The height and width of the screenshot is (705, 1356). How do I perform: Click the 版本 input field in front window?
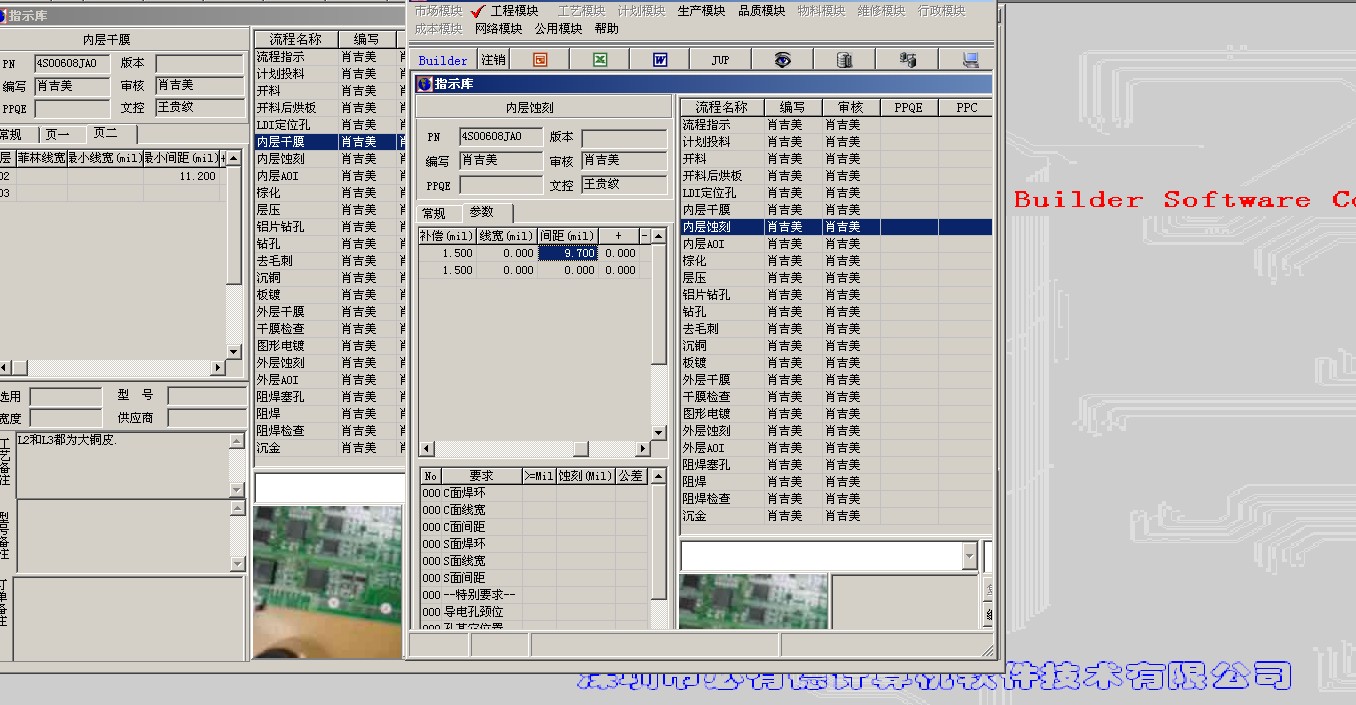point(624,137)
